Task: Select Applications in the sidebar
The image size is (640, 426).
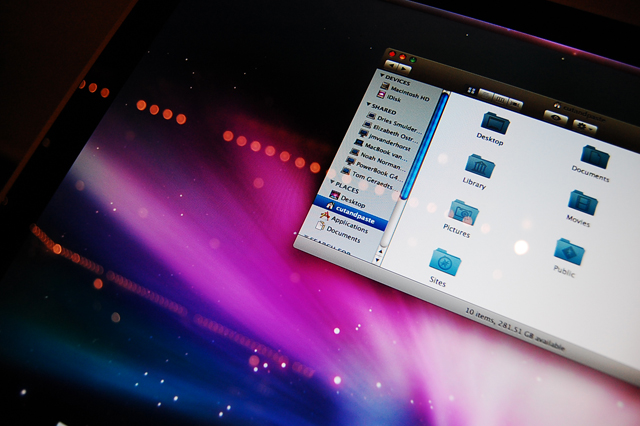Action: pyautogui.click(x=349, y=221)
